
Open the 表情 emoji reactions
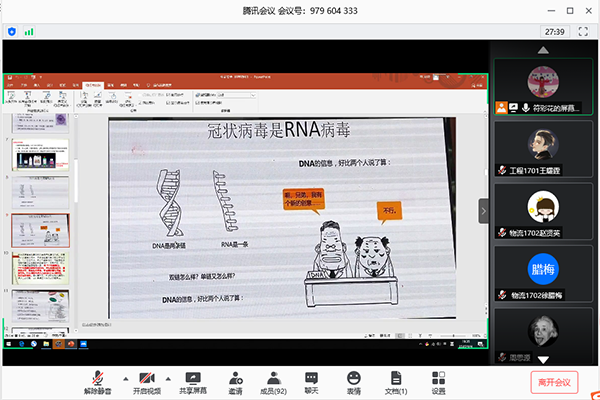354,381
